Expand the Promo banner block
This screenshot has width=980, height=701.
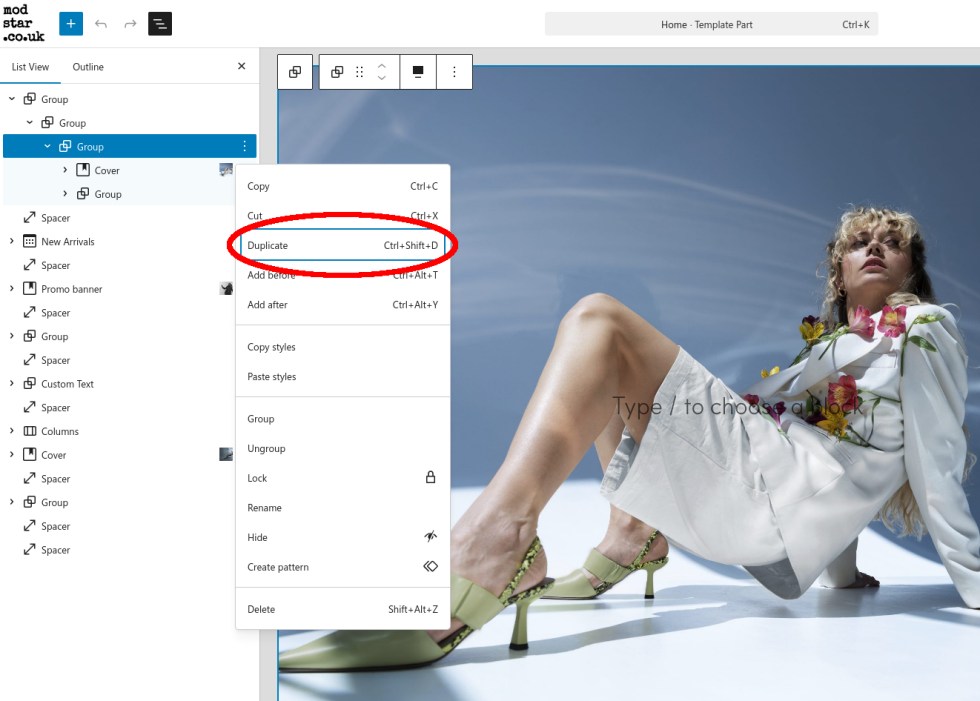[x=11, y=289]
